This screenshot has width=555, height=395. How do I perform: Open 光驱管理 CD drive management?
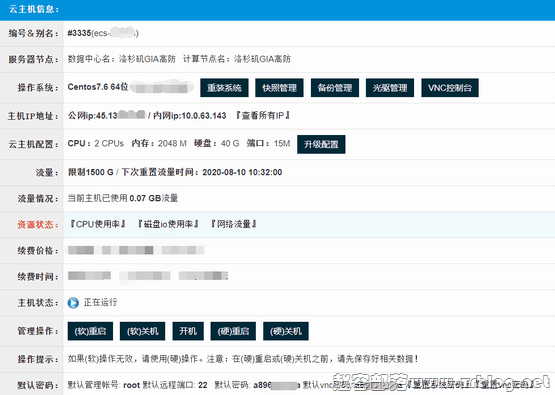[390, 88]
